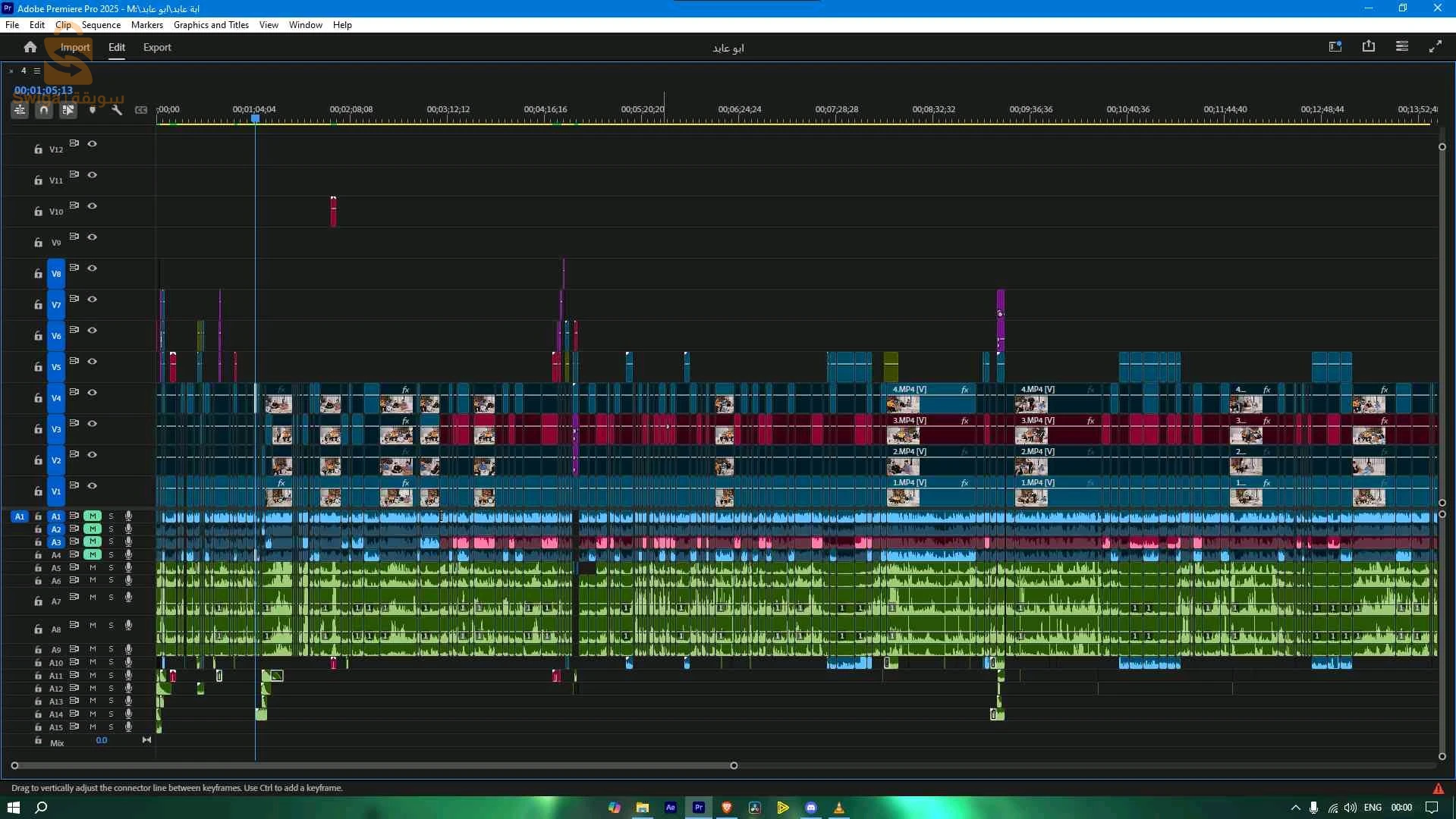Open the Window menu
1456x819 pixels.
tap(306, 25)
